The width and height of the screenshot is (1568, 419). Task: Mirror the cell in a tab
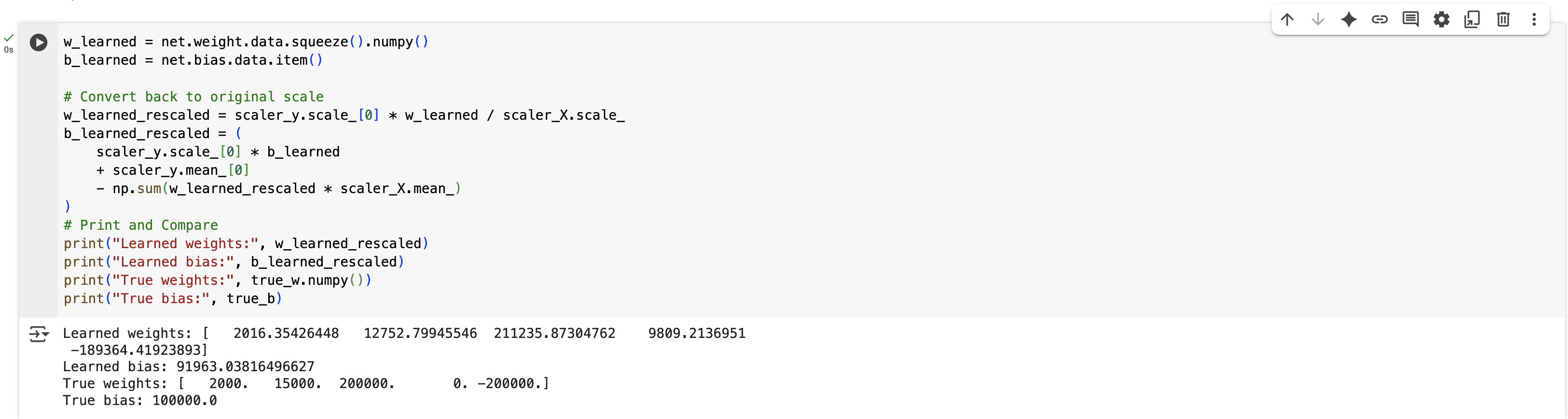[1472, 19]
